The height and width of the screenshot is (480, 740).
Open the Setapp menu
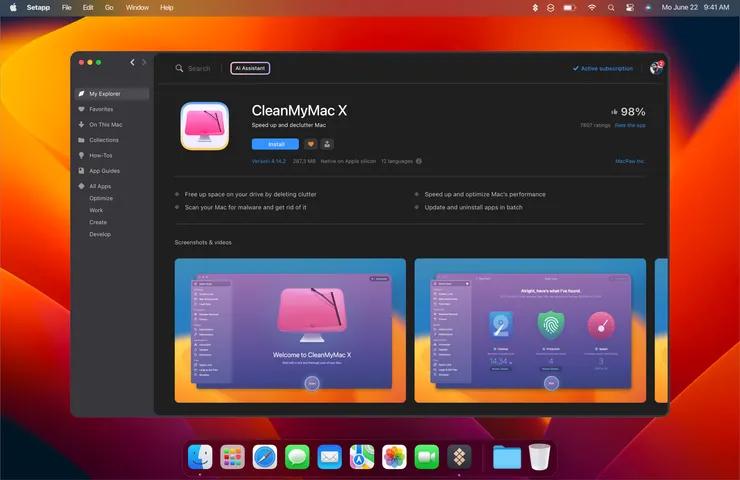click(38, 8)
